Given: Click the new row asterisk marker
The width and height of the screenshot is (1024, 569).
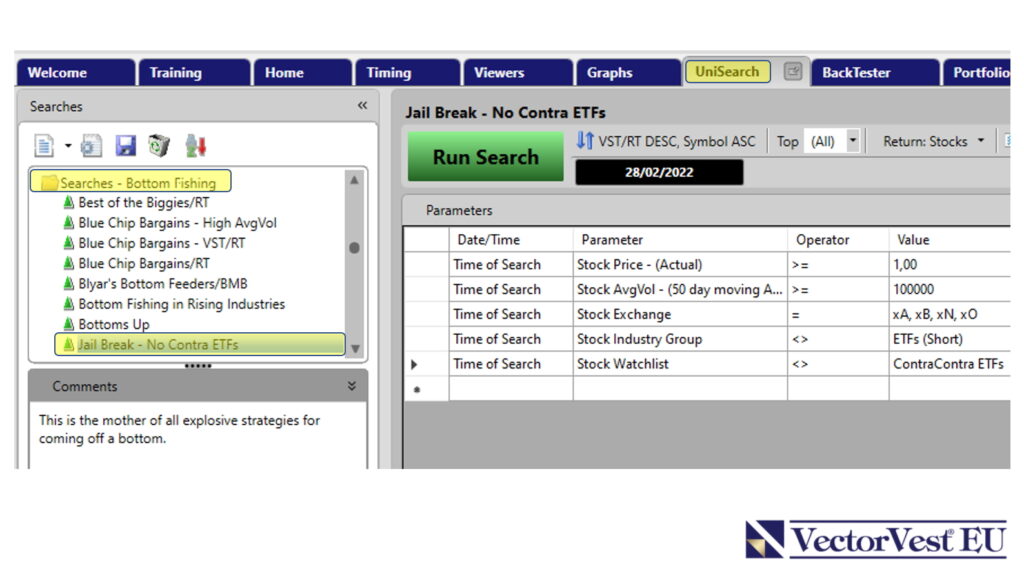Looking at the screenshot, I should [x=417, y=390].
